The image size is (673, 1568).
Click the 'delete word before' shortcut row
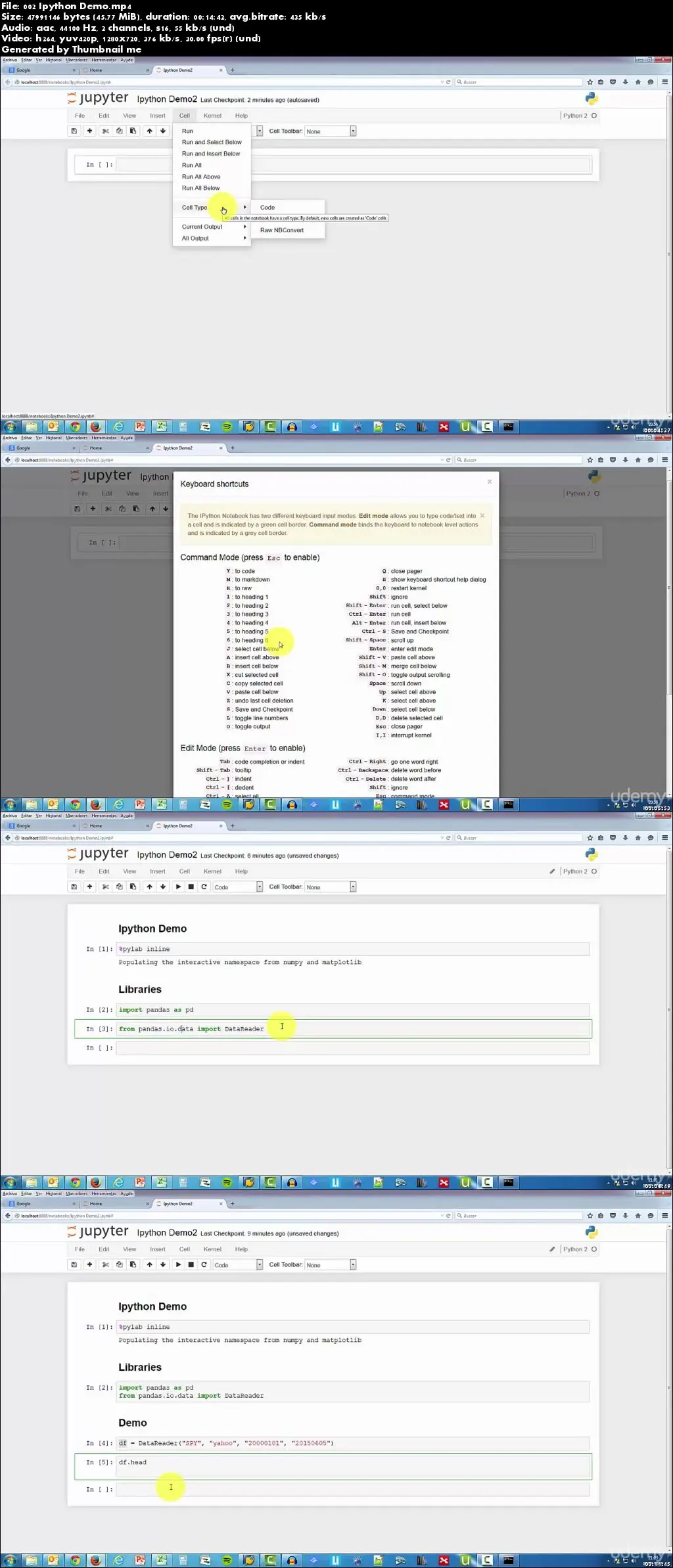point(390,770)
